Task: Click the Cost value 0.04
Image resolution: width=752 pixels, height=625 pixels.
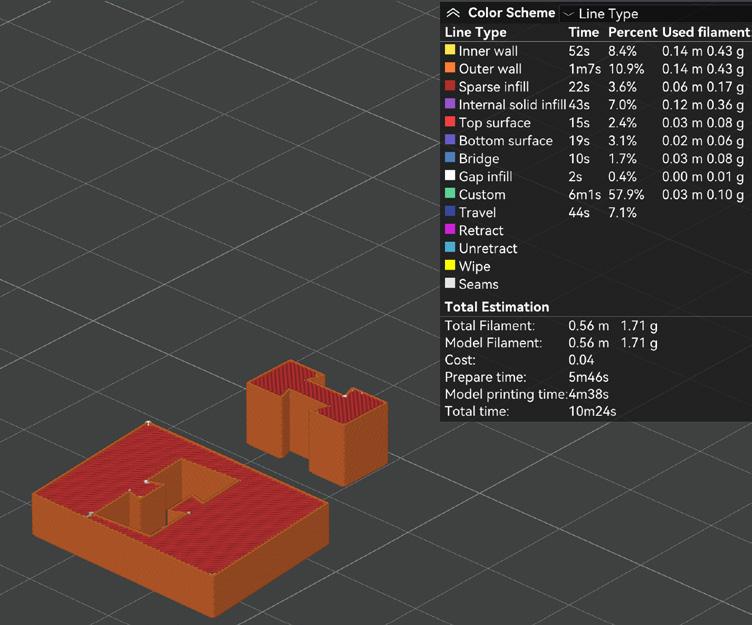Action: (x=581, y=360)
